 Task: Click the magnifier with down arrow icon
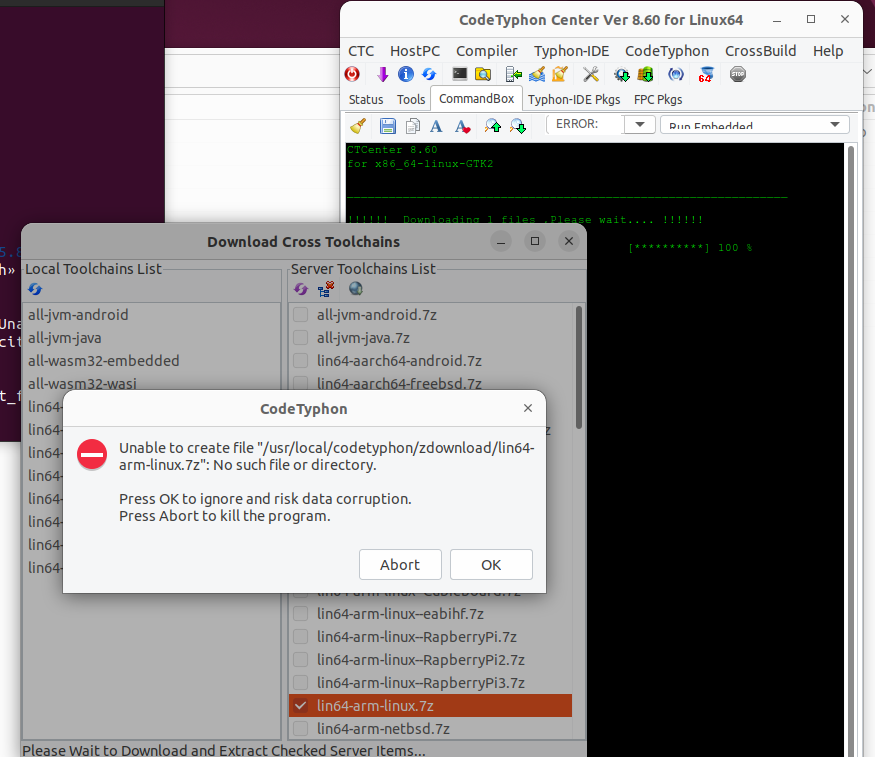[x=518, y=126]
